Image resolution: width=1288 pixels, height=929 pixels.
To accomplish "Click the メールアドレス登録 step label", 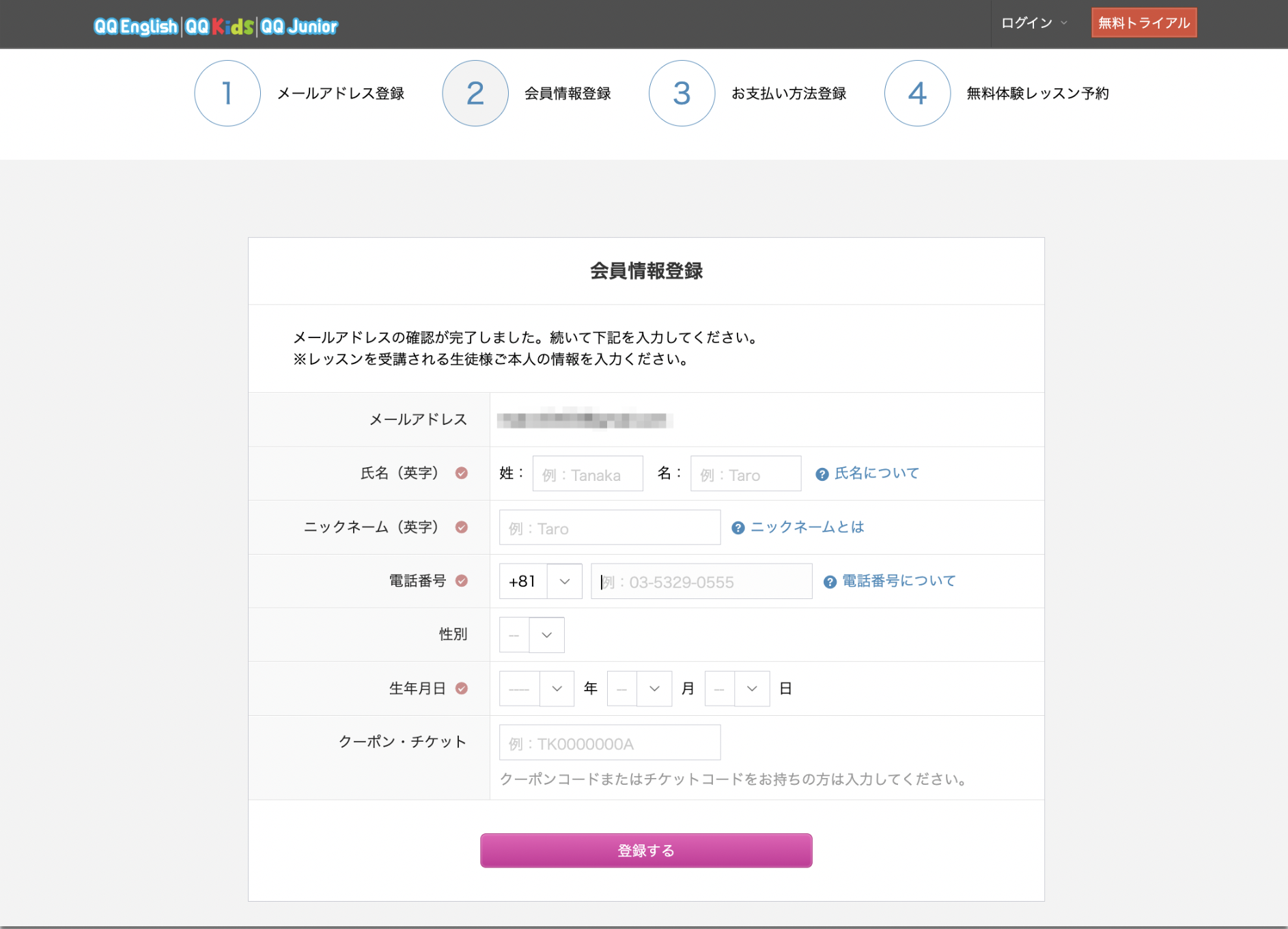I will (341, 94).
